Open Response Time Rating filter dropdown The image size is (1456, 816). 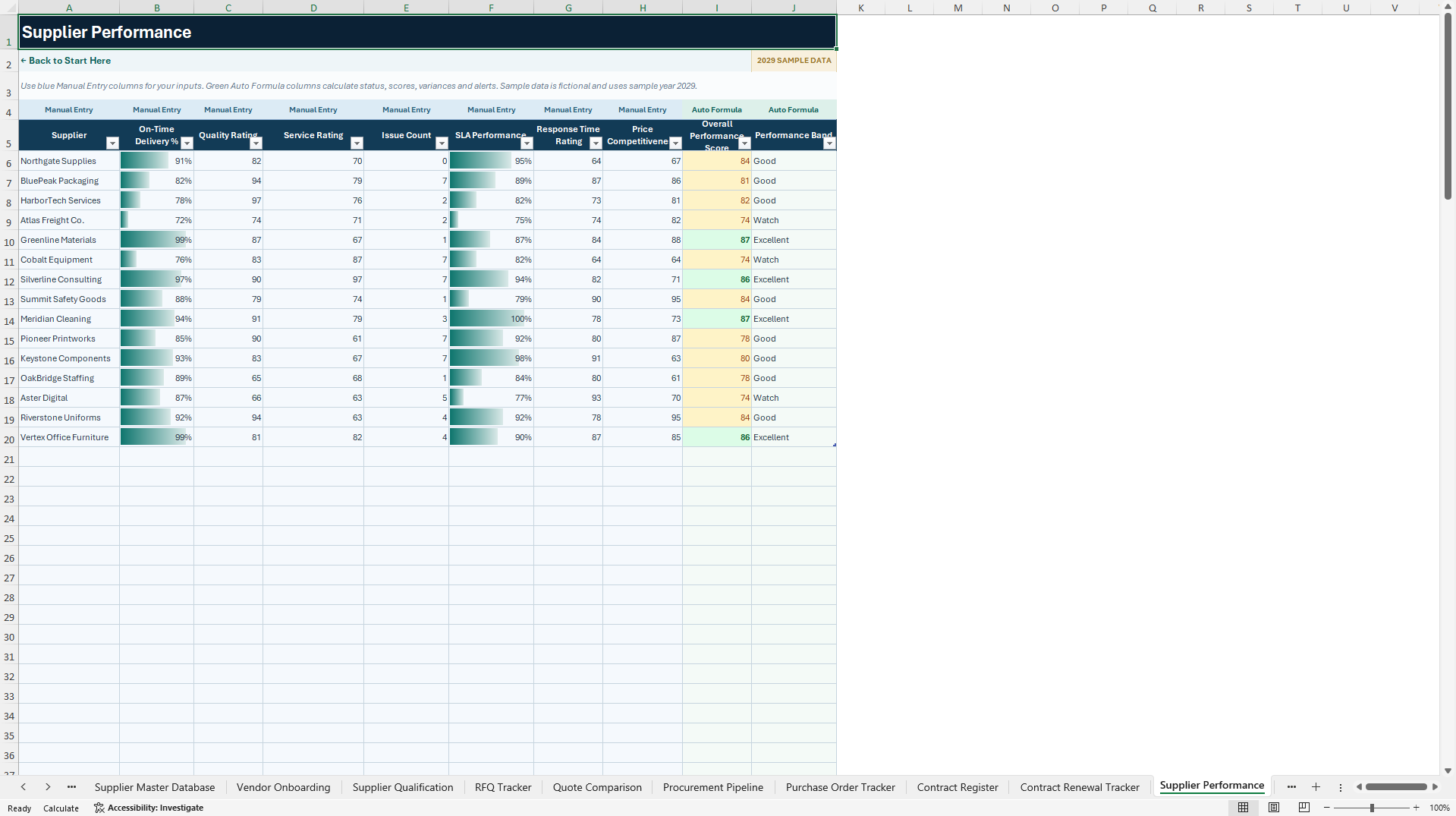point(596,143)
